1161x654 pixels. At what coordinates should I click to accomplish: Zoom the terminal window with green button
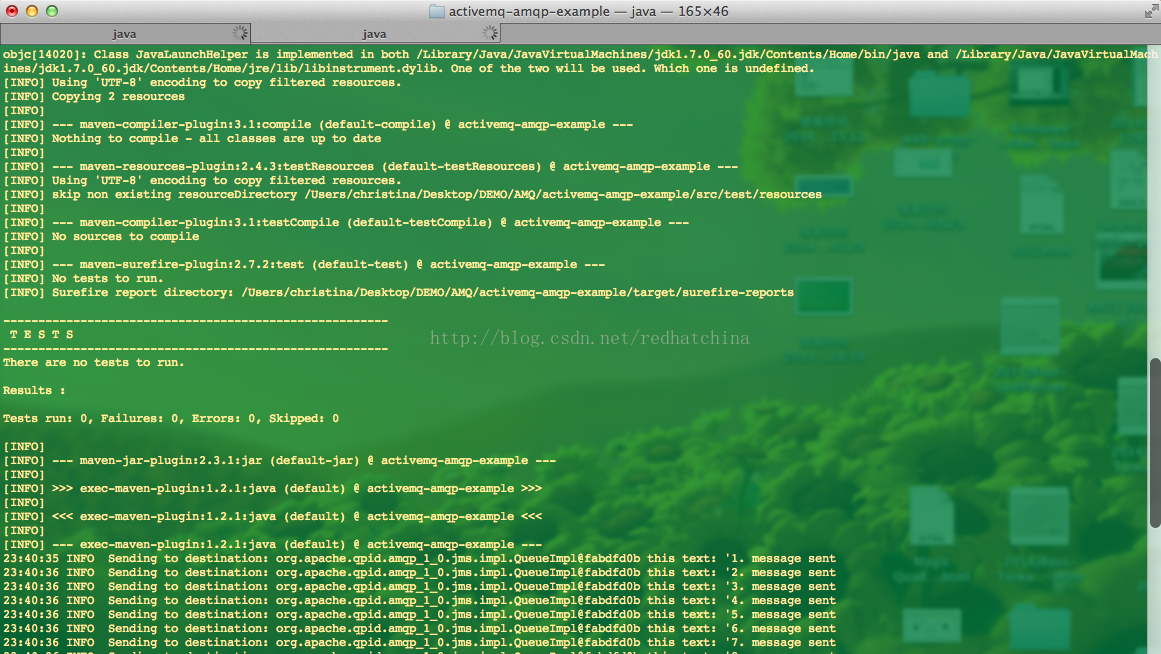point(52,11)
